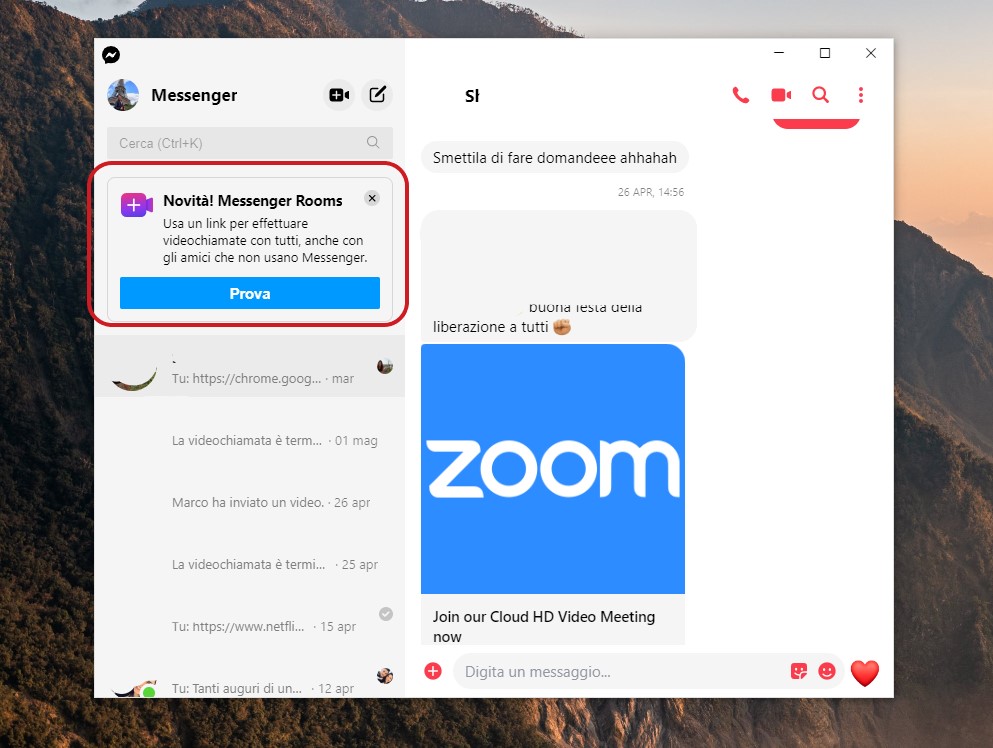Click the Messenger logo in title bar

111,55
